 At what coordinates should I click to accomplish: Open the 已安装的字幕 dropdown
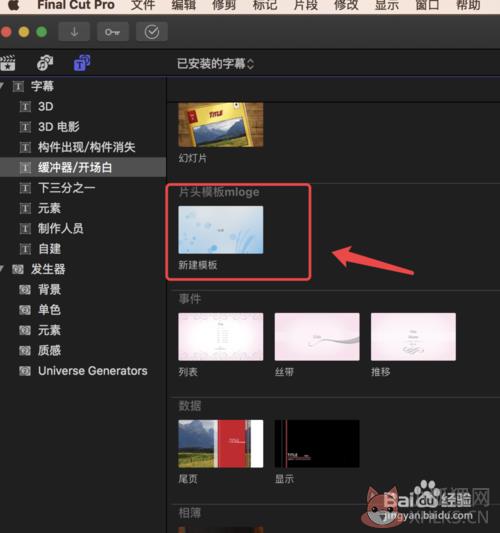215,64
